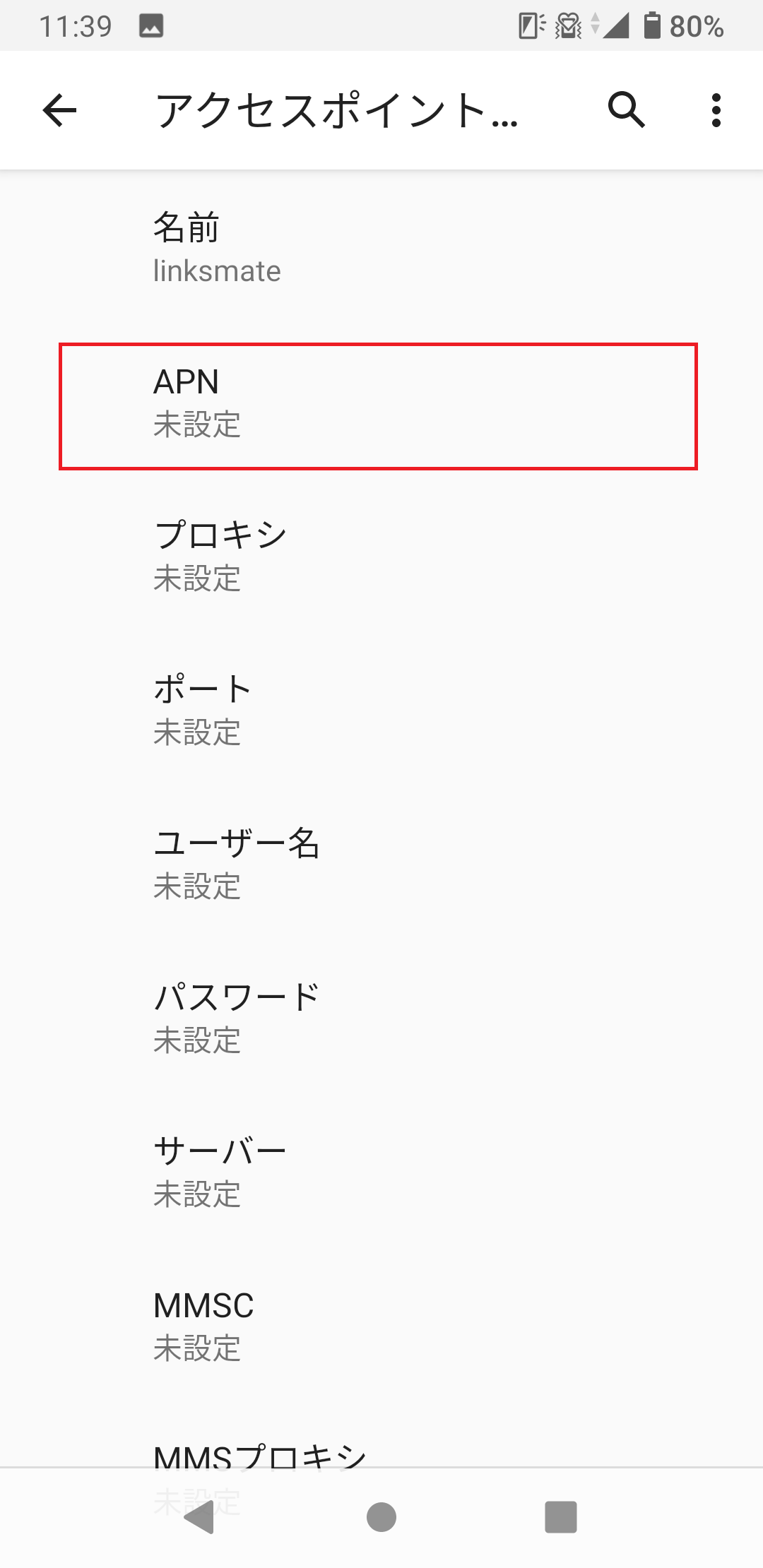Set the パスワード entry
The width and height of the screenshot is (763, 1568).
click(381, 1018)
